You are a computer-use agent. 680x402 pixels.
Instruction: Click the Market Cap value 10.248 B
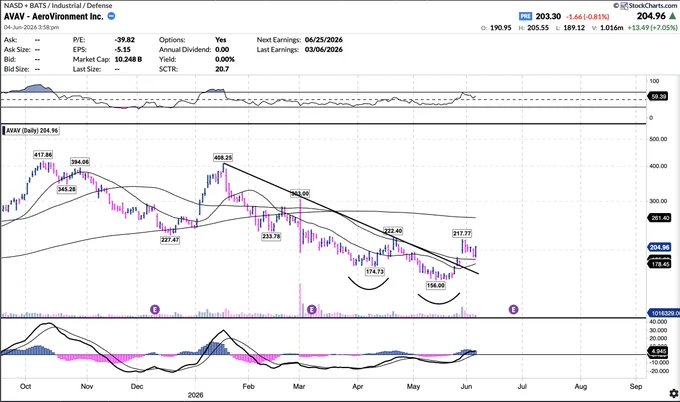point(128,59)
